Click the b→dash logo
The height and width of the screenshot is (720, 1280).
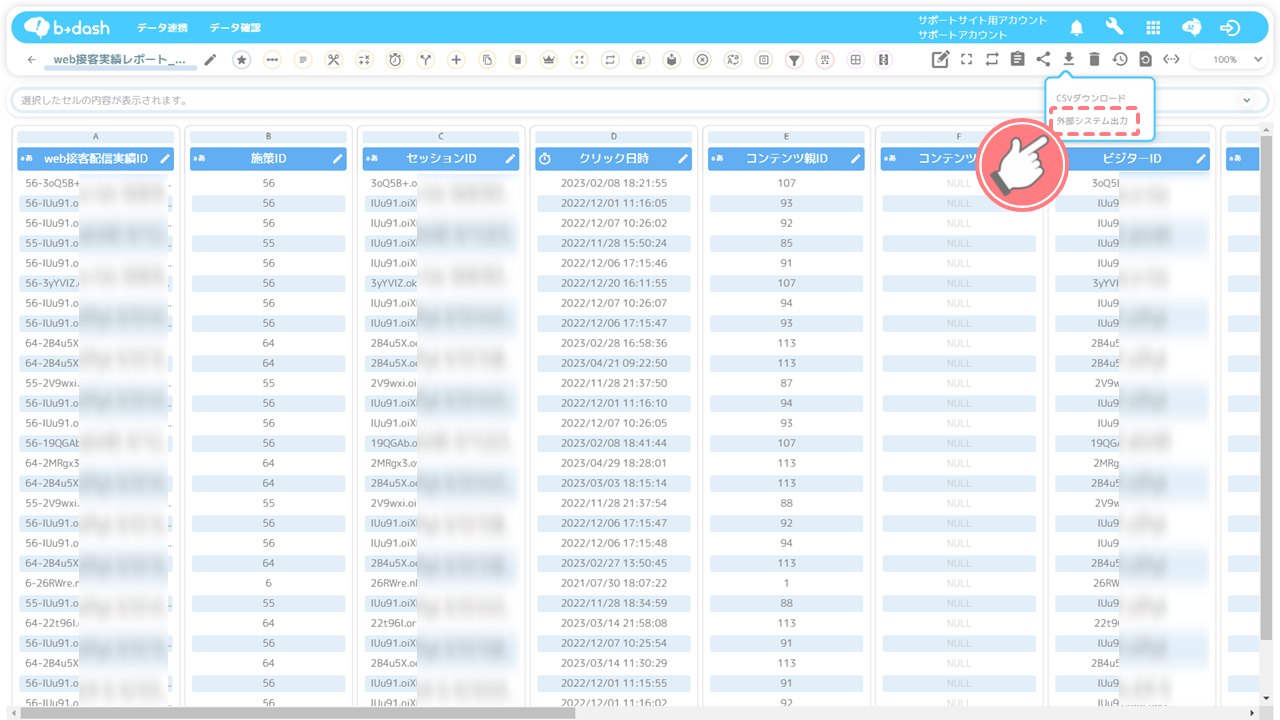point(67,28)
